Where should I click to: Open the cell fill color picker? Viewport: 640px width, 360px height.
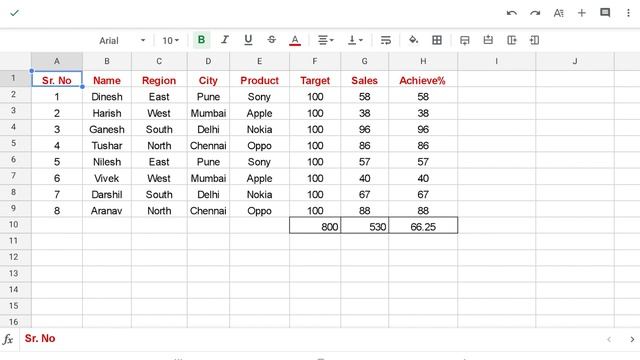(x=413, y=40)
